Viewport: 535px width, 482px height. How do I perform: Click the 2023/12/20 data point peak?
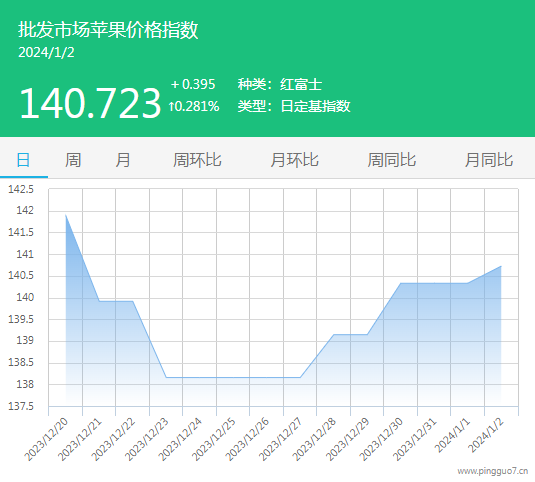[x=66, y=215]
